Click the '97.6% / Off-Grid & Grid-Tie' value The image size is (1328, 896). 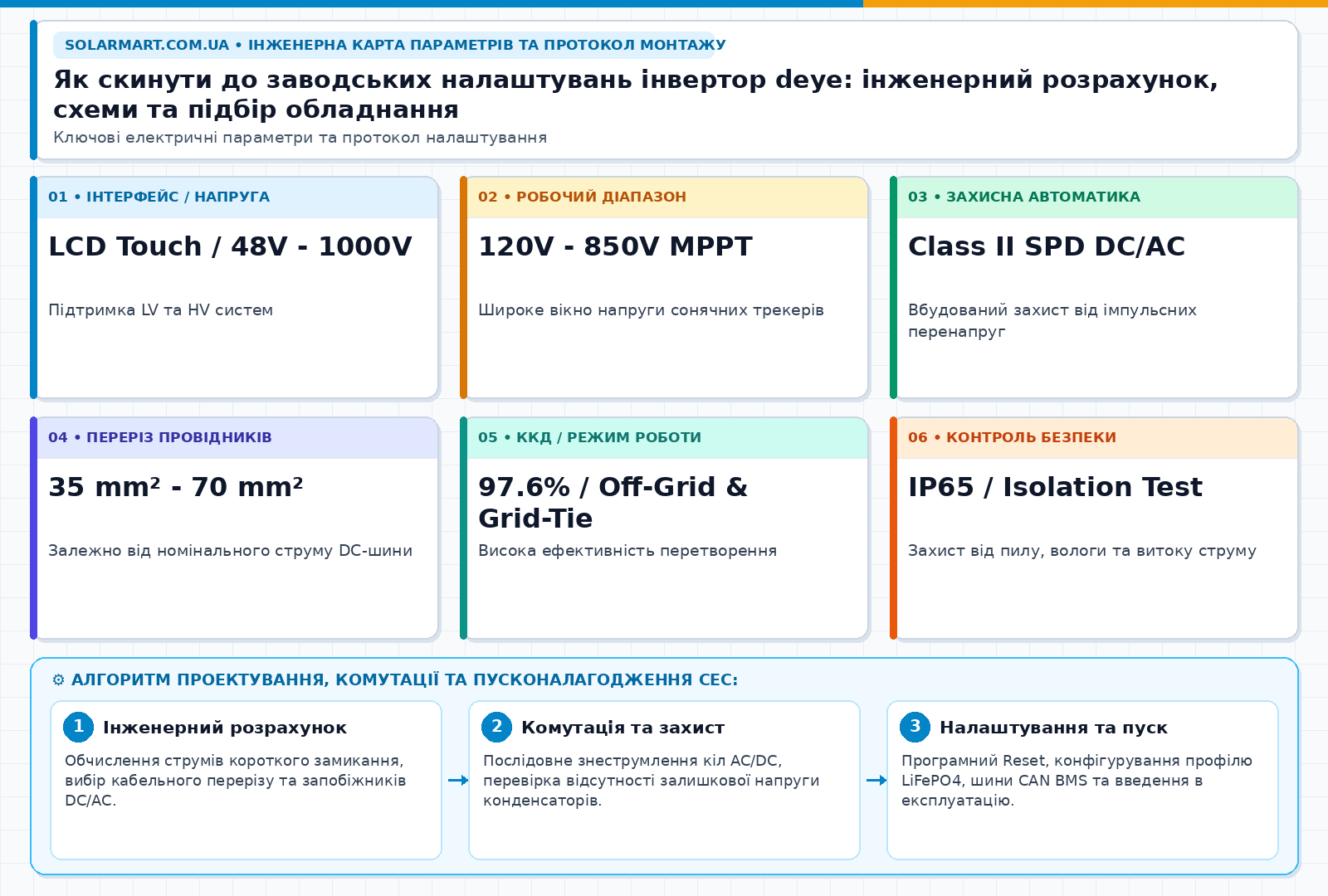tap(613, 503)
